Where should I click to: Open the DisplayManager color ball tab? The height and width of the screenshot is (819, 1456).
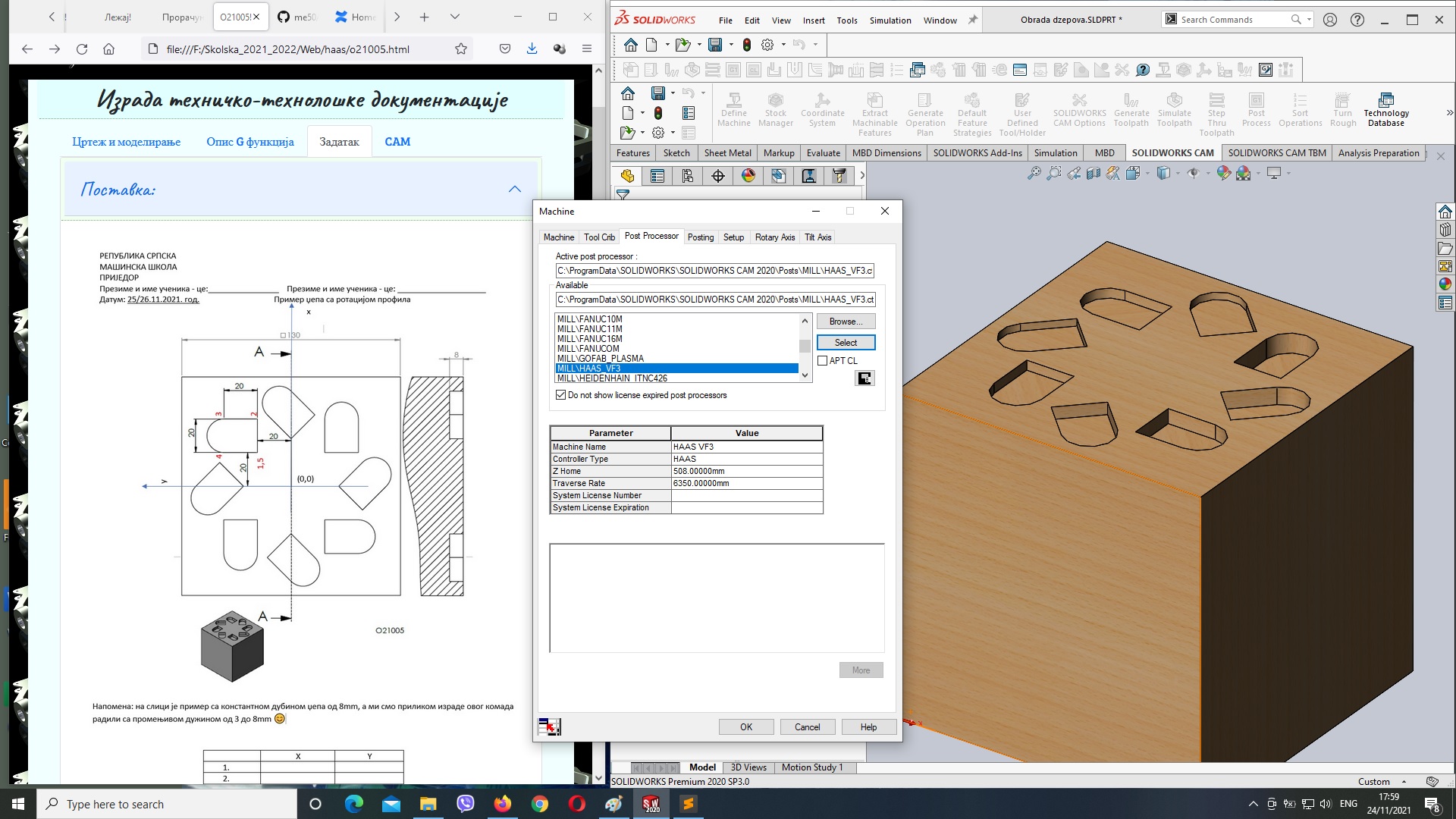748,176
